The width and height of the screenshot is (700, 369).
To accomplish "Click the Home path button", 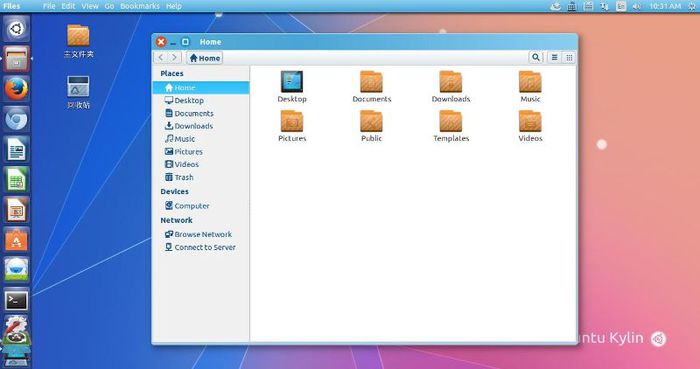I will 204,58.
